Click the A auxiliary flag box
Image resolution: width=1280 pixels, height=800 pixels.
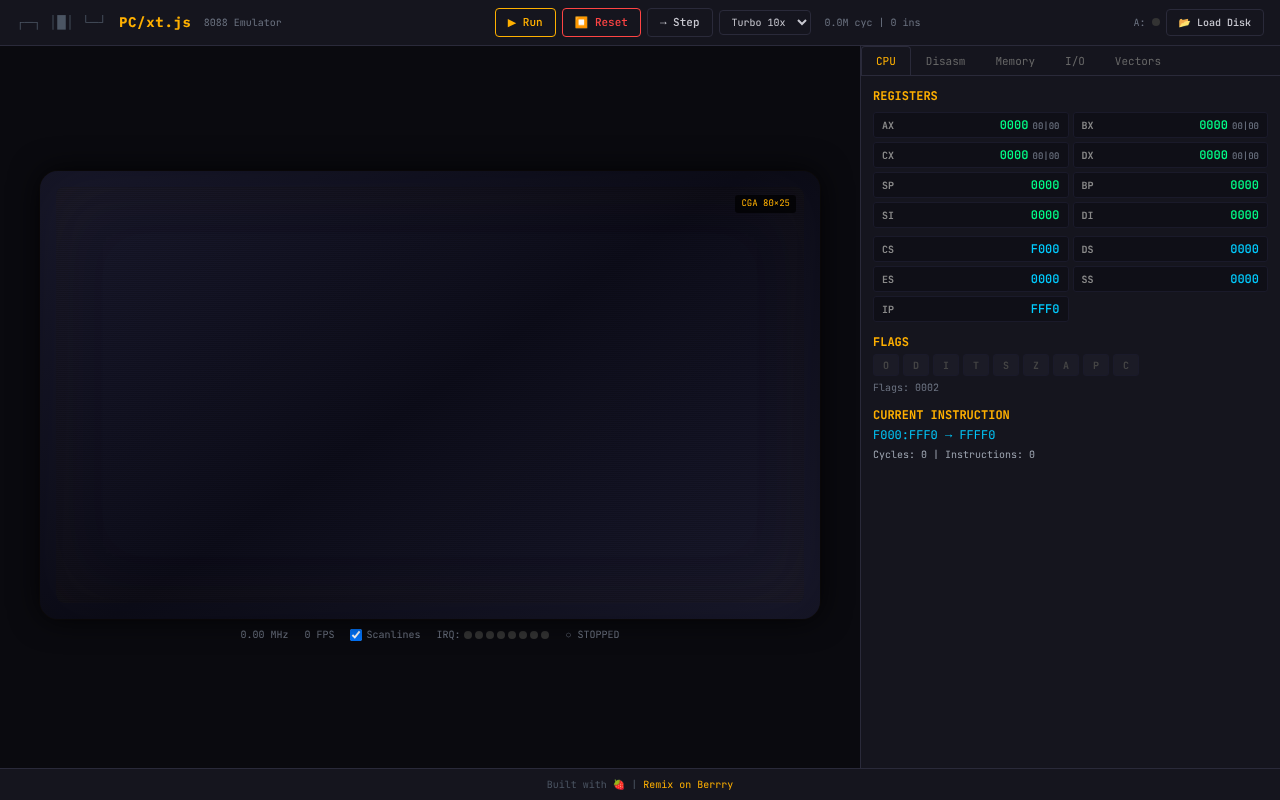coord(1066,366)
